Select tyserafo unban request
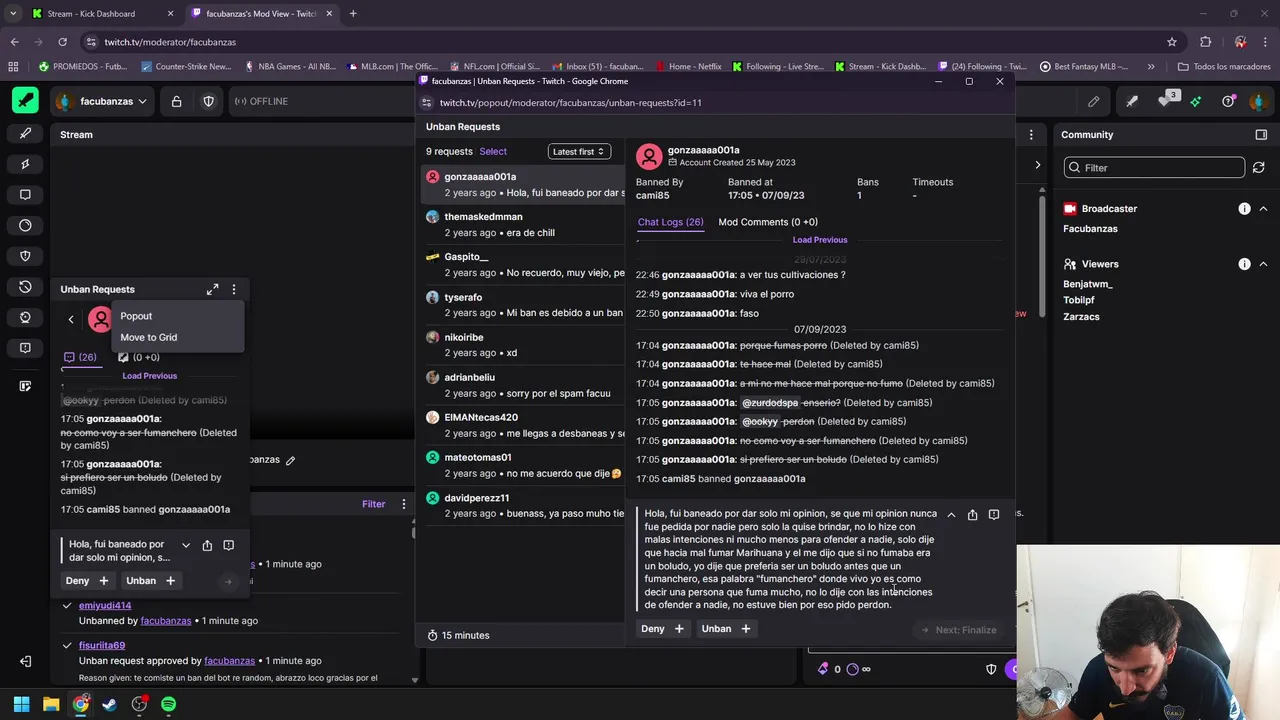The width and height of the screenshot is (1280, 720). tap(521, 305)
